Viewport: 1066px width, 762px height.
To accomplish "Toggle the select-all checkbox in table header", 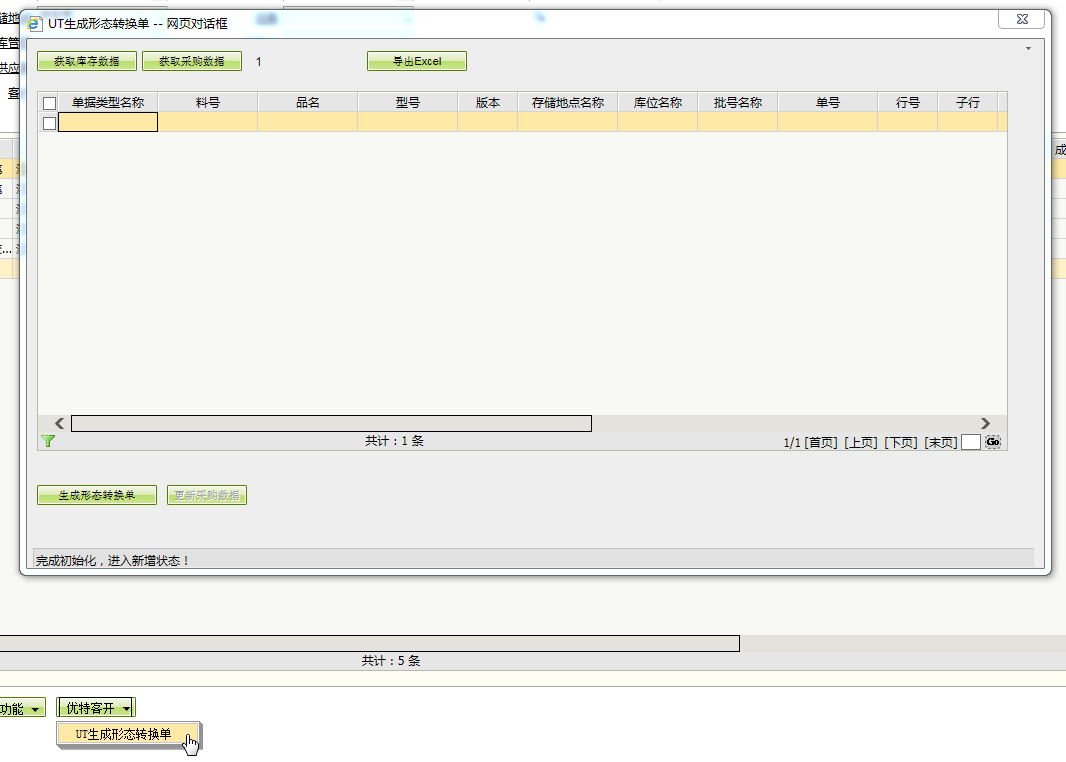I will point(49,103).
